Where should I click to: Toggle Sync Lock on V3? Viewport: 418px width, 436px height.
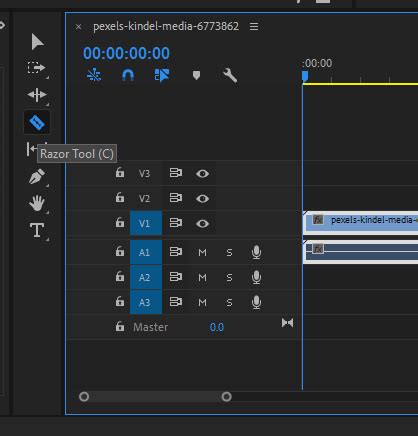click(x=176, y=173)
